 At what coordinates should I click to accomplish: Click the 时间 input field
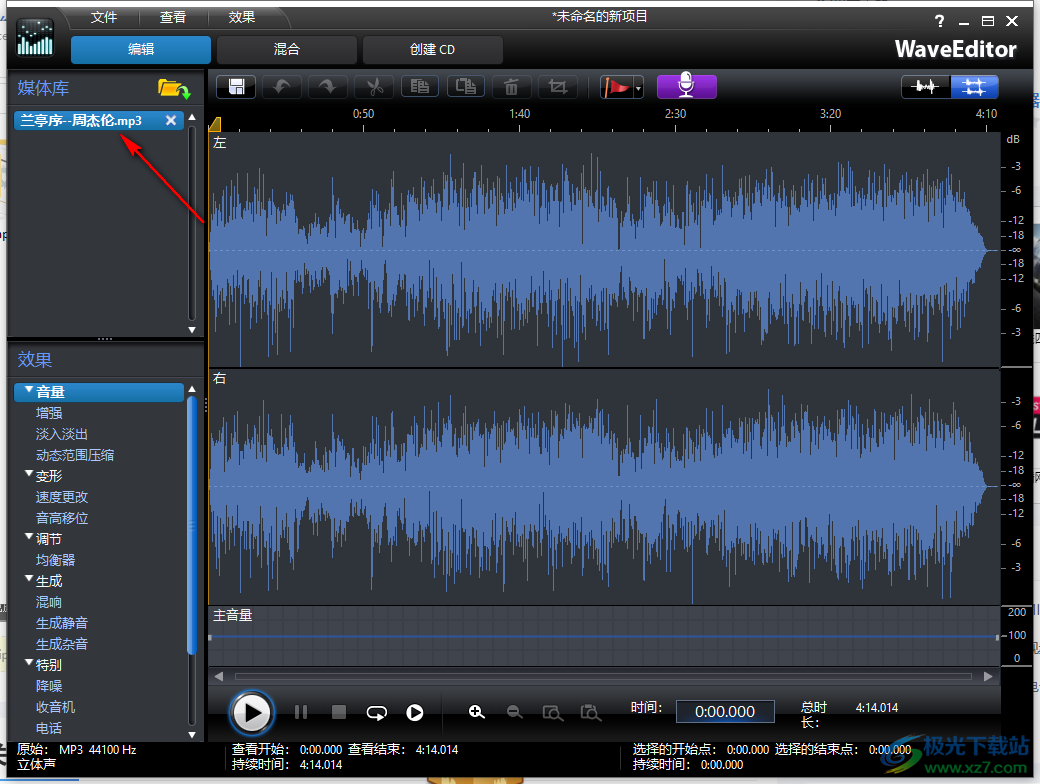click(725, 711)
